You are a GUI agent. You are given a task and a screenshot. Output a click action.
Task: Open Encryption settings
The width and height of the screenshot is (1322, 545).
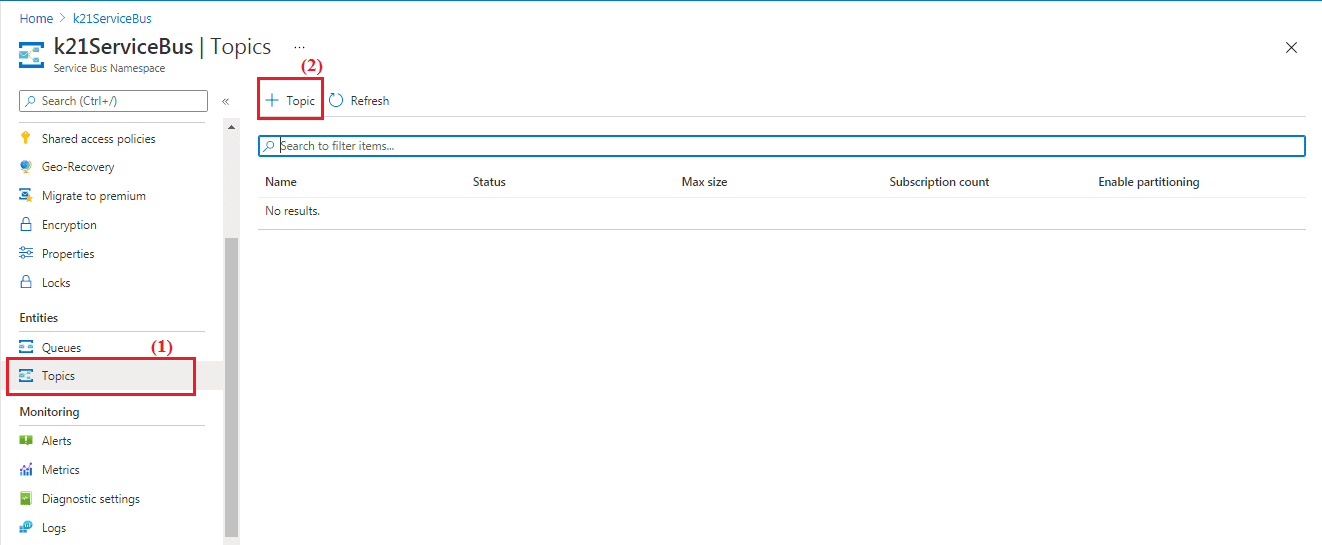(69, 225)
